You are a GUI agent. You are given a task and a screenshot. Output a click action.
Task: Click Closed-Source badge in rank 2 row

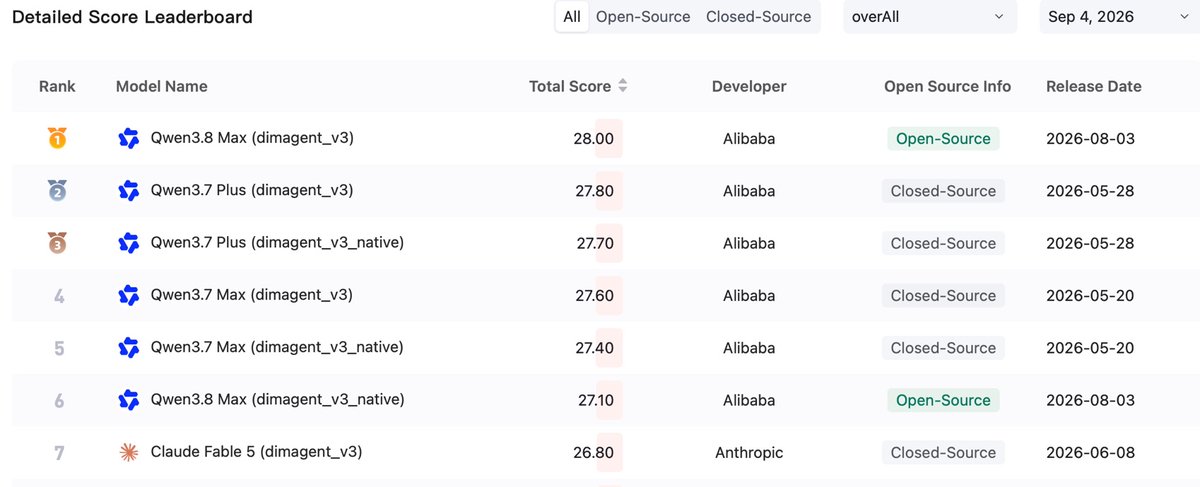(x=943, y=191)
